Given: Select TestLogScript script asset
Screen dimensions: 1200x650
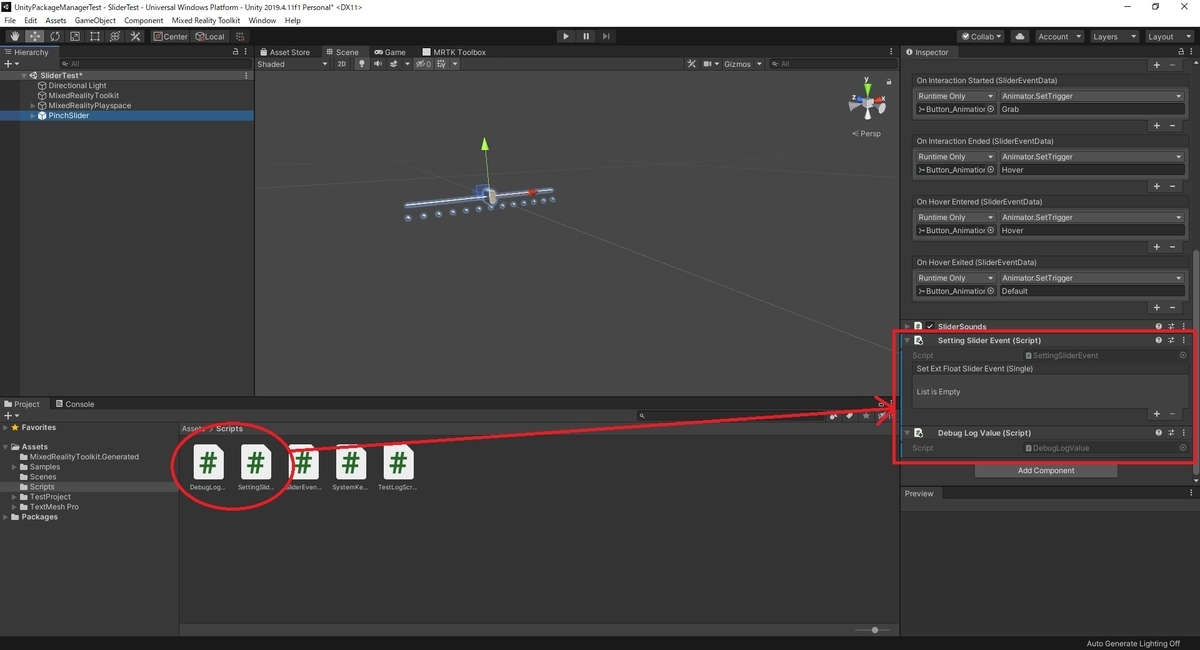Looking at the screenshot, I should tap(398, 469).
